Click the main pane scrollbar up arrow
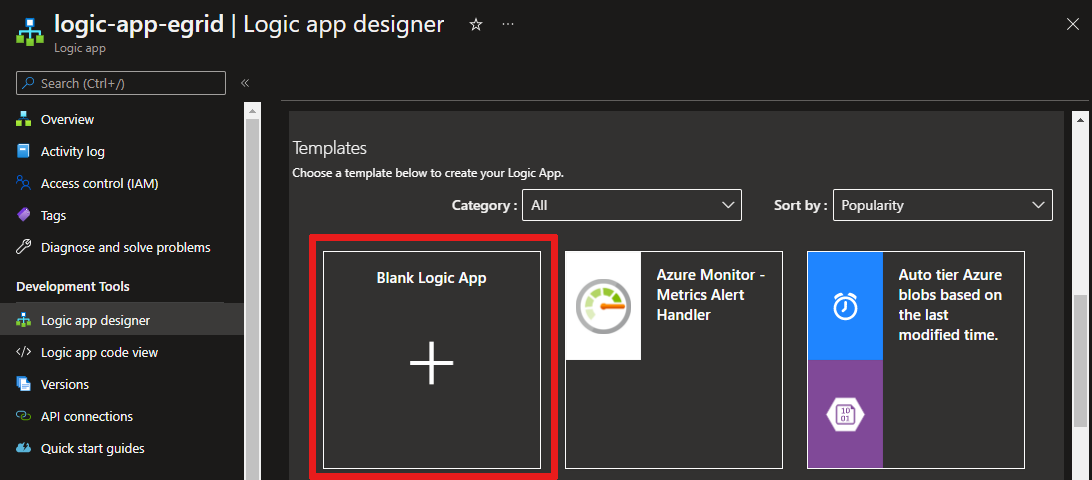This screenshot has height=480, width=1092. point(1079,118)
